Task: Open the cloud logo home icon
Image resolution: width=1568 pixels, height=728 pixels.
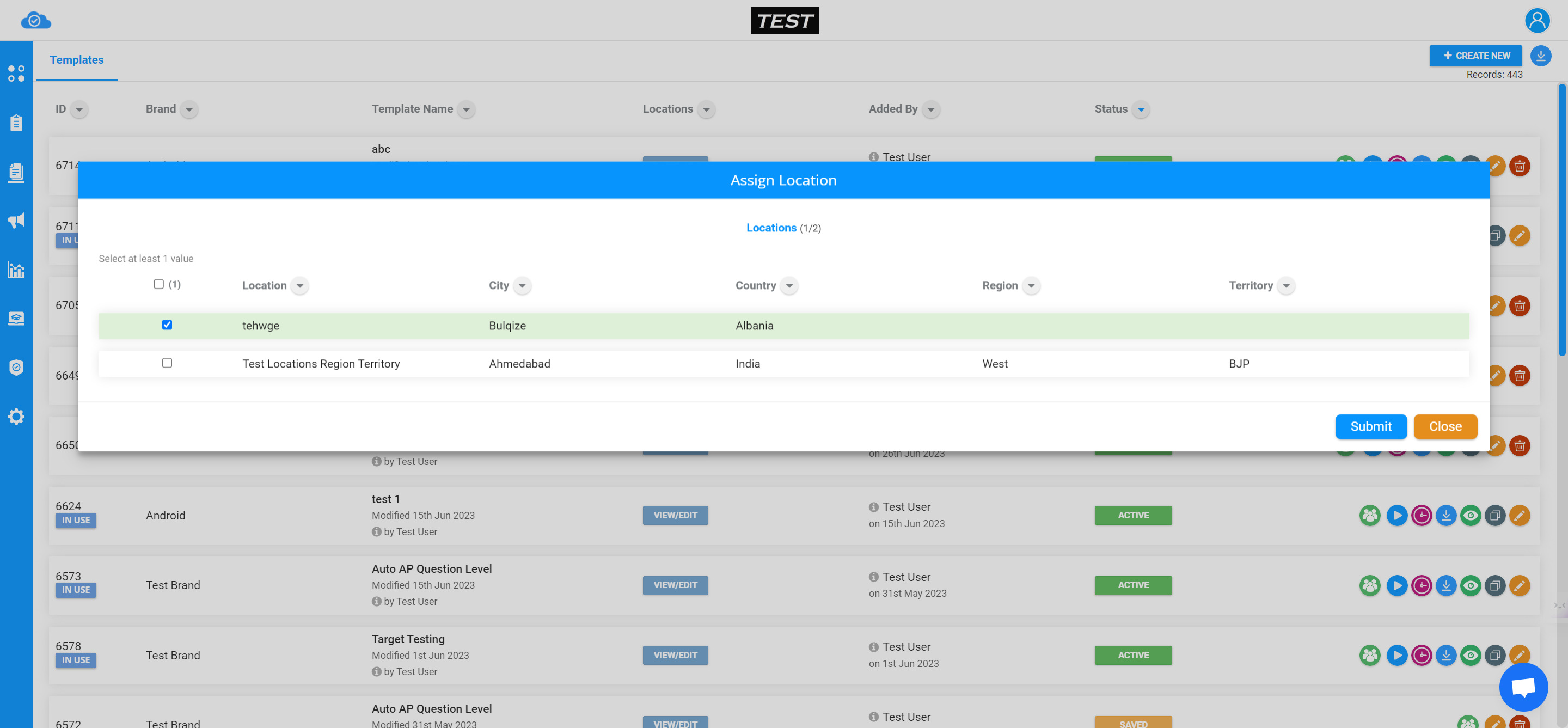Action: 35,21
